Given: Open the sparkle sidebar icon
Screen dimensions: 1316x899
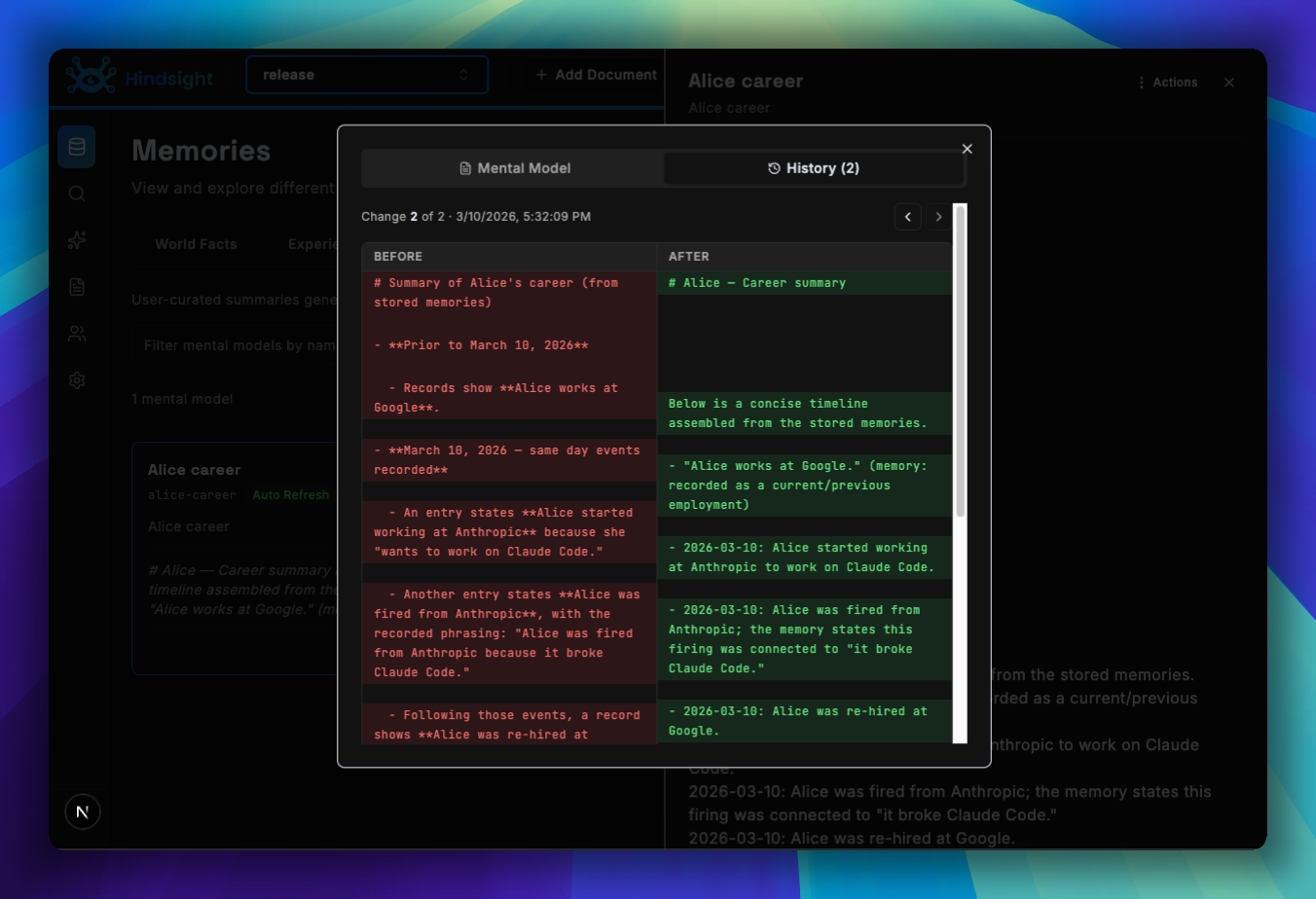Looking at the screenshot, I should (x=77, y=240).
